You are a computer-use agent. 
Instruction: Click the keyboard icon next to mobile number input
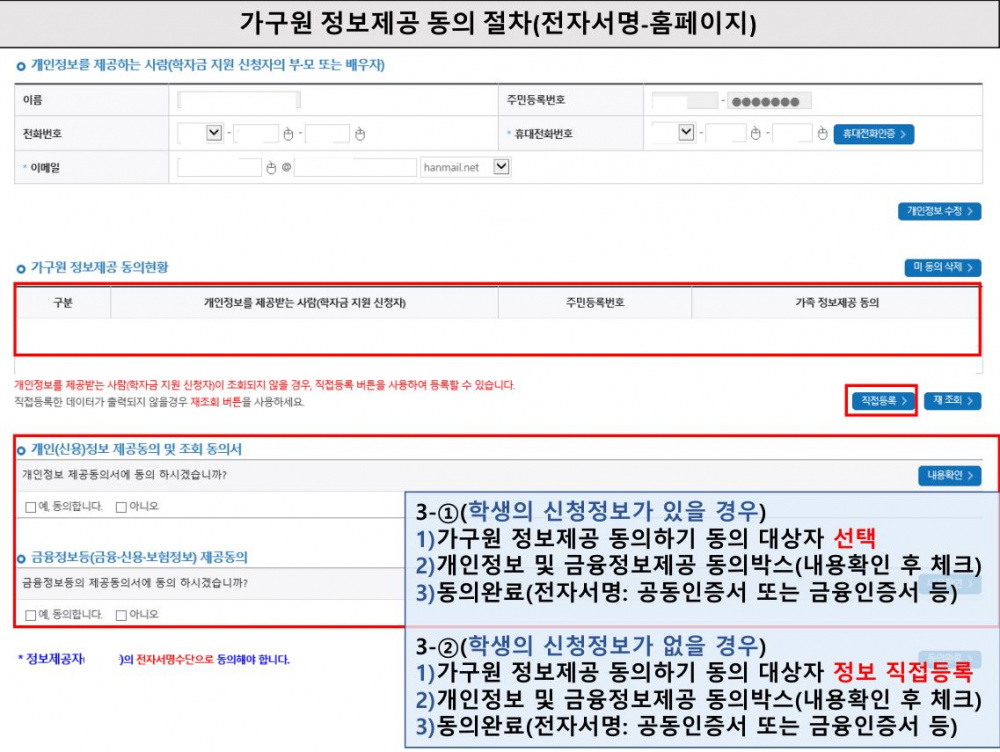(x=754, y=134)
